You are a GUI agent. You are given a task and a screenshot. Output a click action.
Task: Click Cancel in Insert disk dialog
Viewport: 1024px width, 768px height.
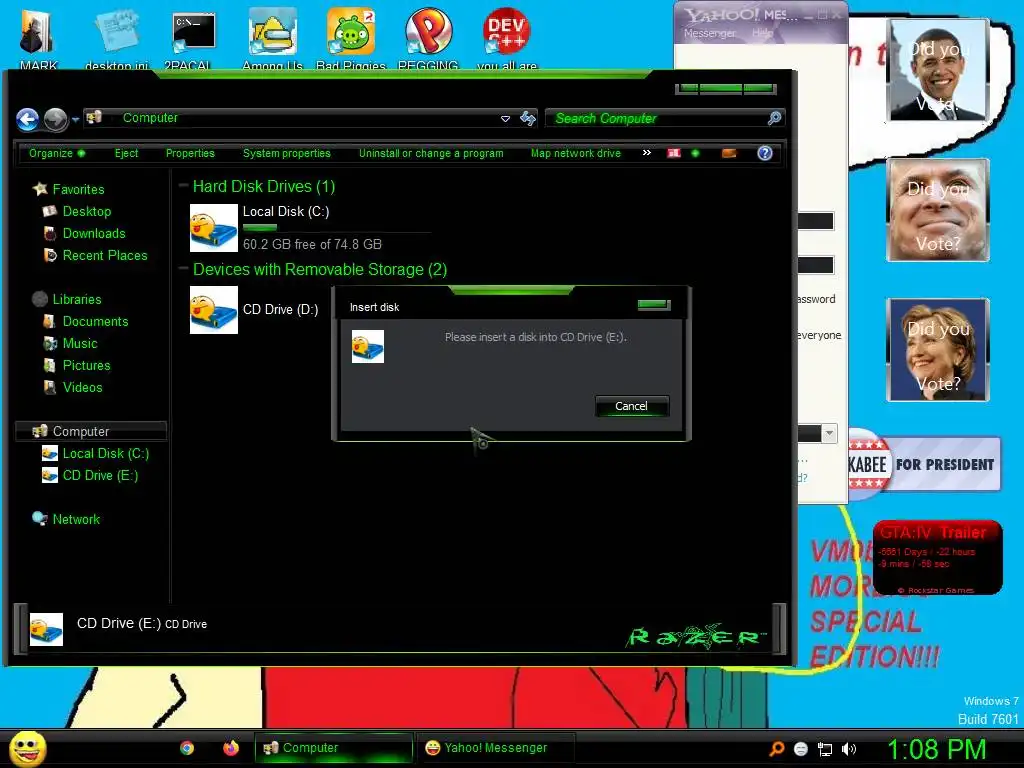point(632,406)
